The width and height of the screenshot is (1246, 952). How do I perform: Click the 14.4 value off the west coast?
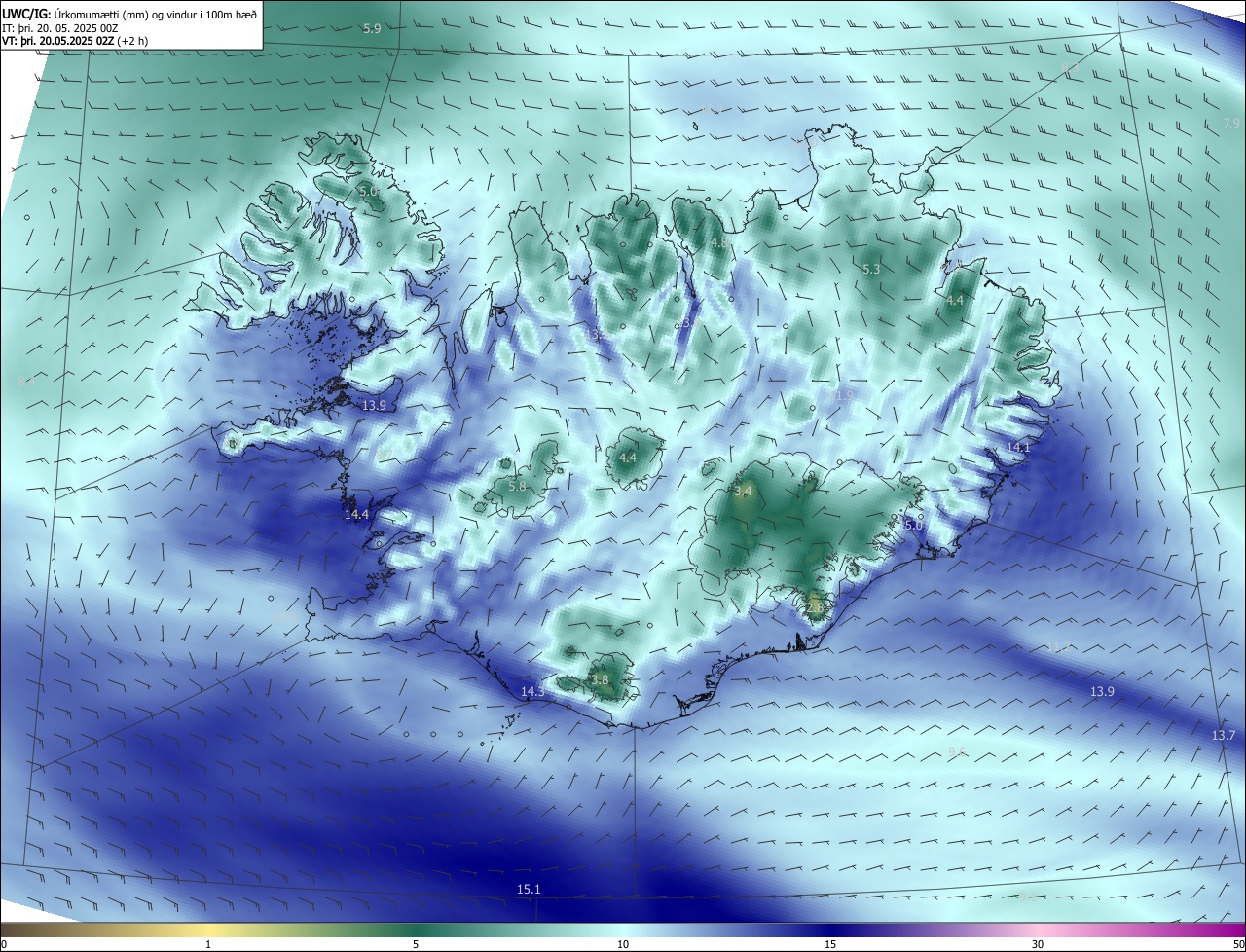point(356,514)
